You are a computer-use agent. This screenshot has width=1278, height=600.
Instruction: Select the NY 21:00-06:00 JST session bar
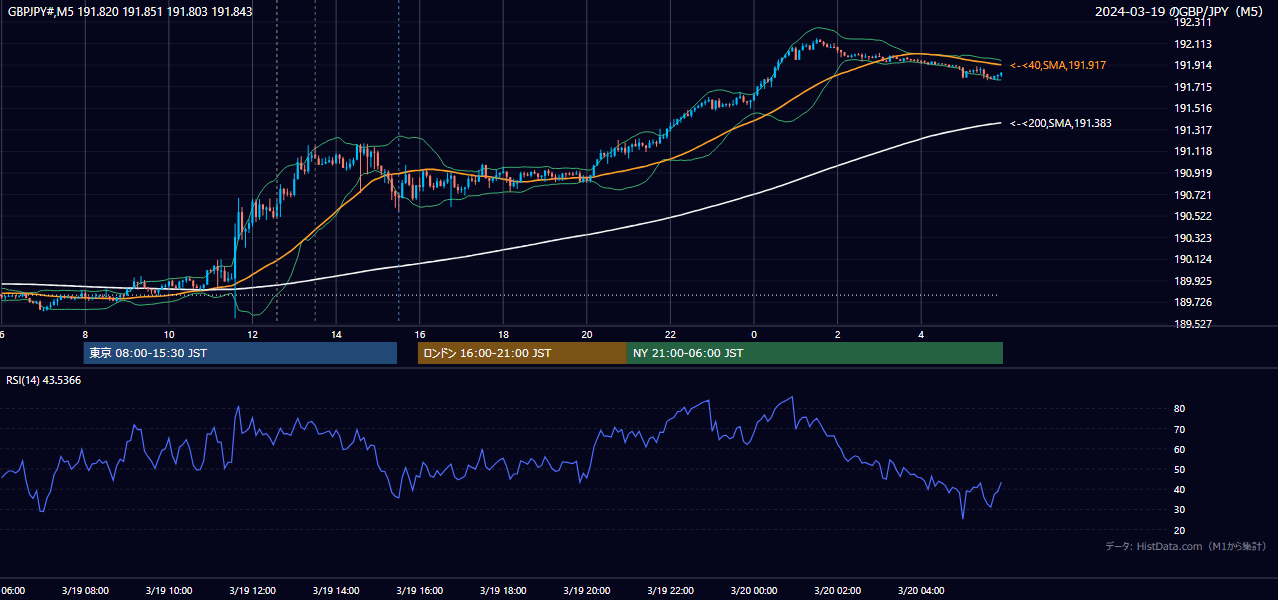815,353
